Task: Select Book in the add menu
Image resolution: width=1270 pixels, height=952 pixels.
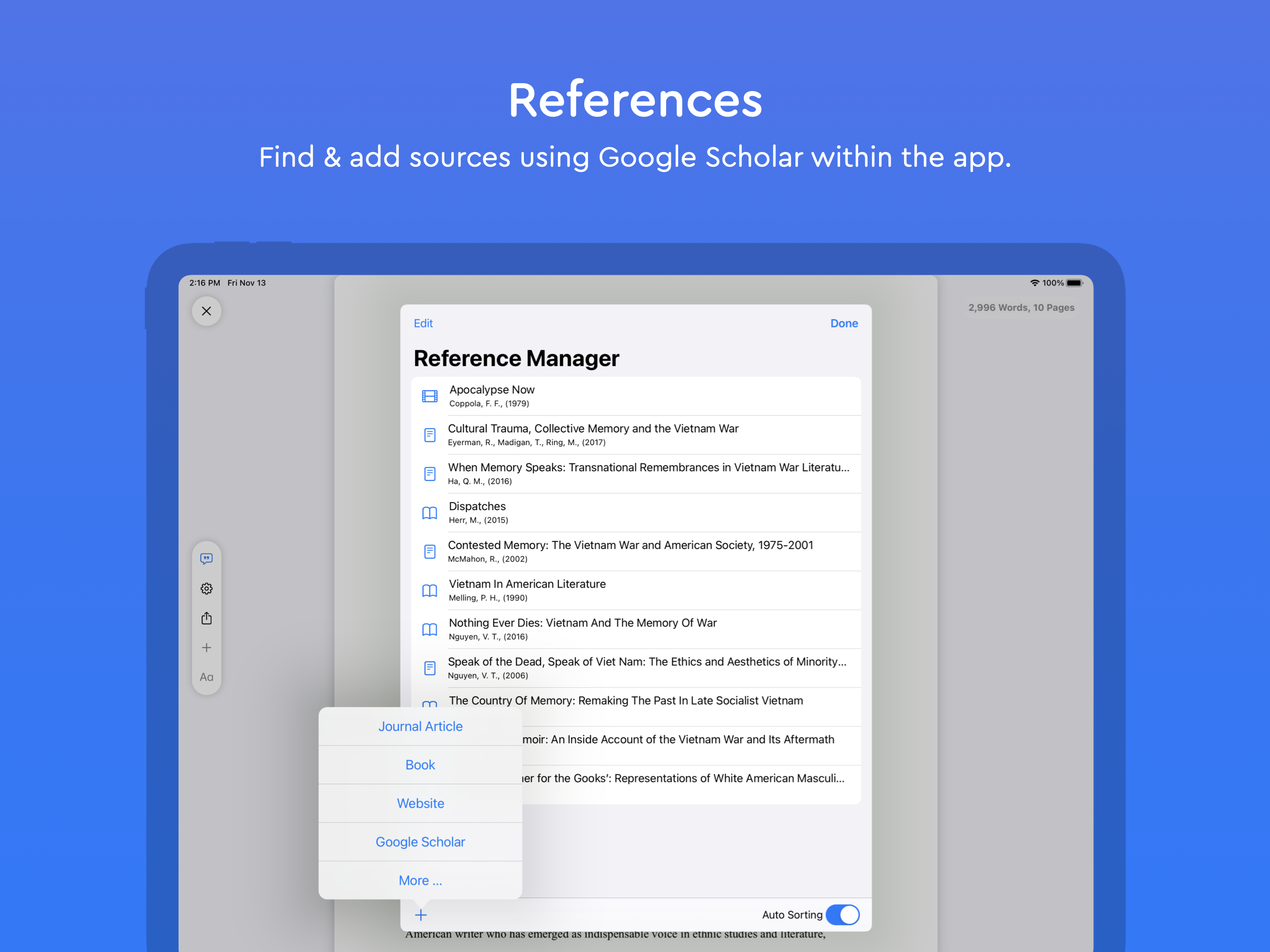Action: 420,765
